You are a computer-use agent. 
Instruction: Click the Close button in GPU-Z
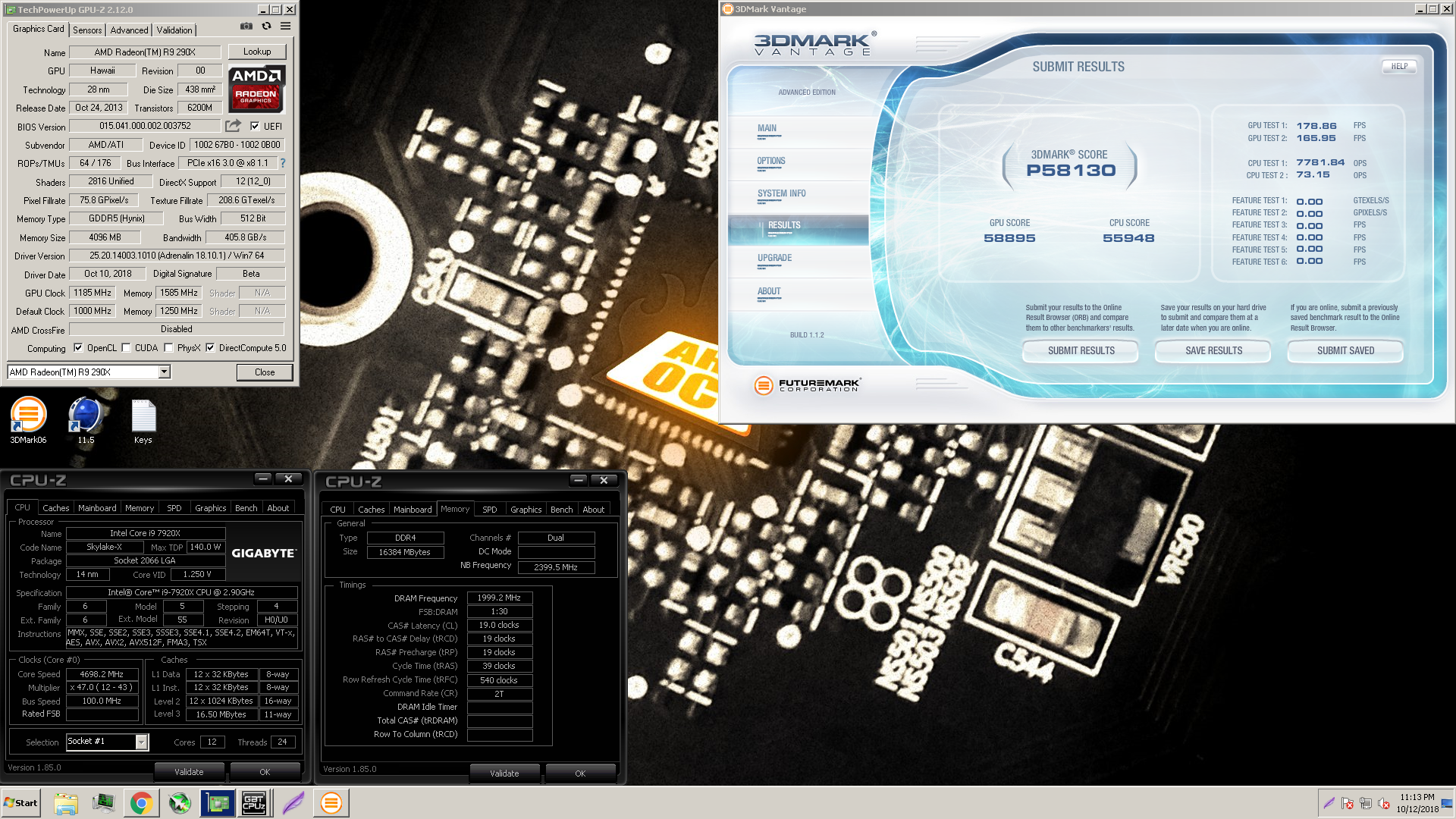[265, 372]
